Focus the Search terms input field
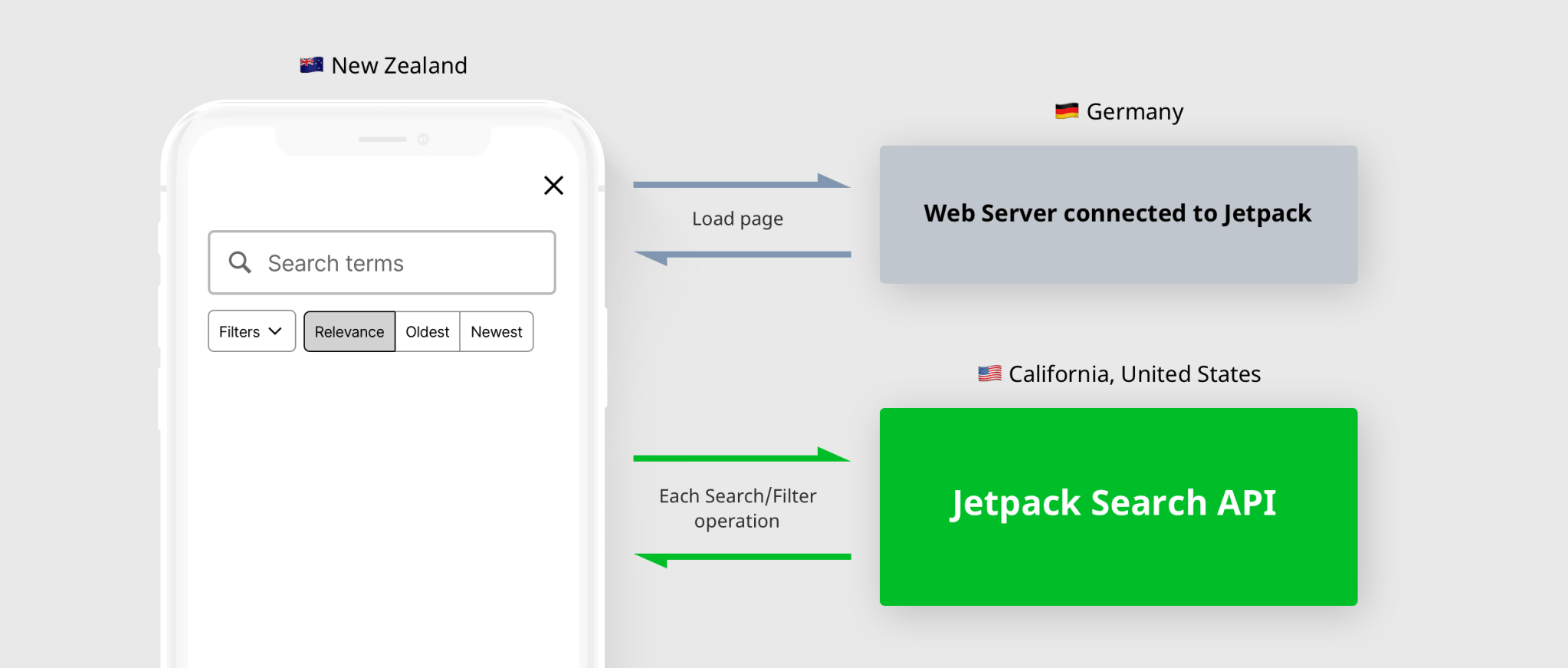The height and width of the screenshot is (668, 1568). click(x=399, y=263)
